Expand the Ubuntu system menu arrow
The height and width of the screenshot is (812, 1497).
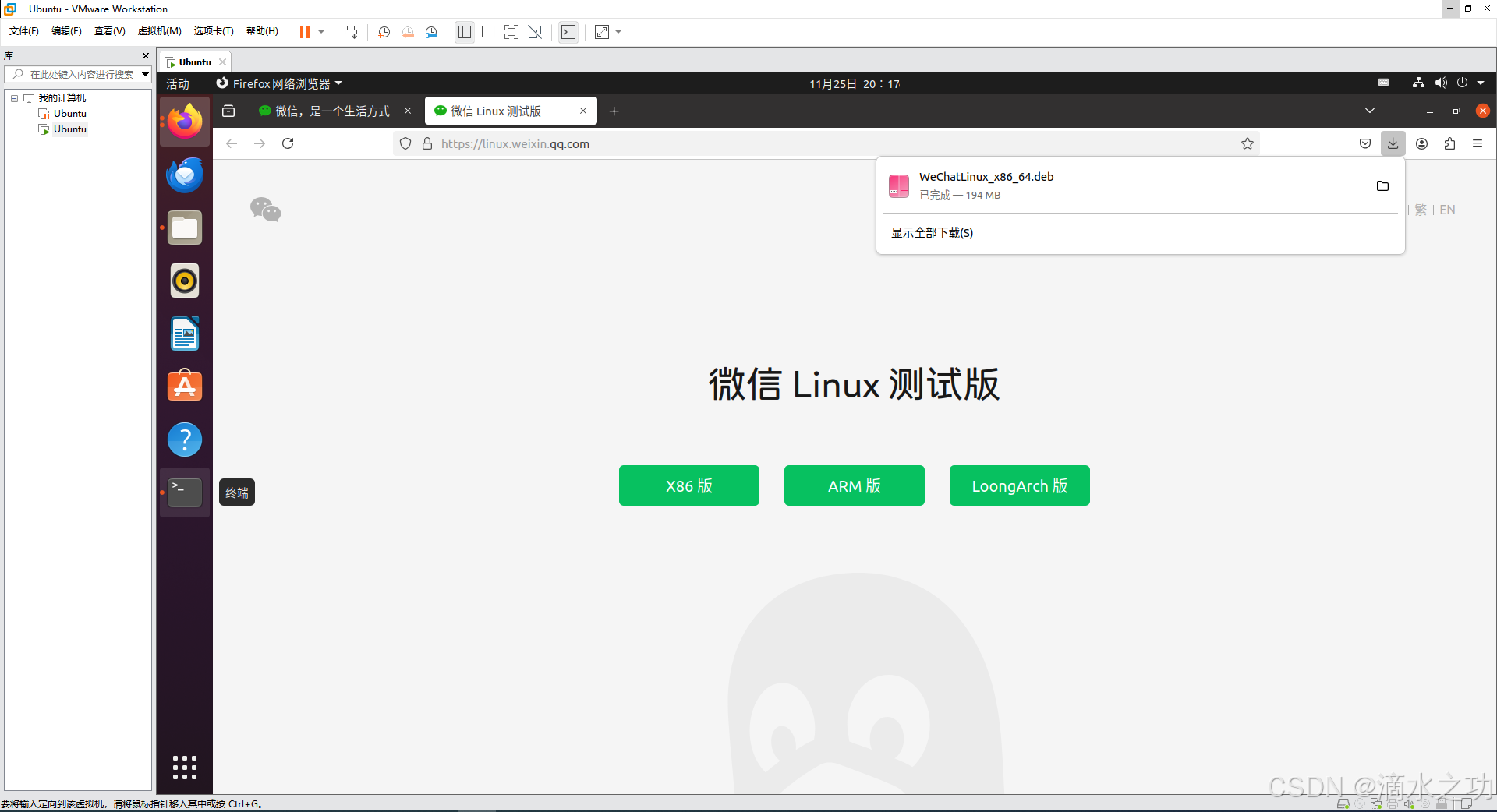click(1481, 83)
